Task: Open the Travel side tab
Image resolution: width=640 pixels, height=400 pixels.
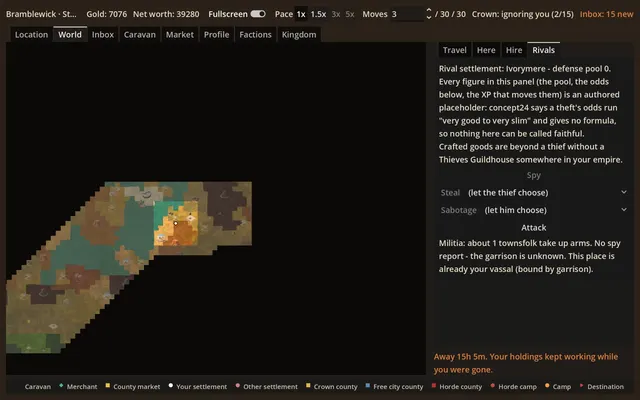Action: coord(455,50)
